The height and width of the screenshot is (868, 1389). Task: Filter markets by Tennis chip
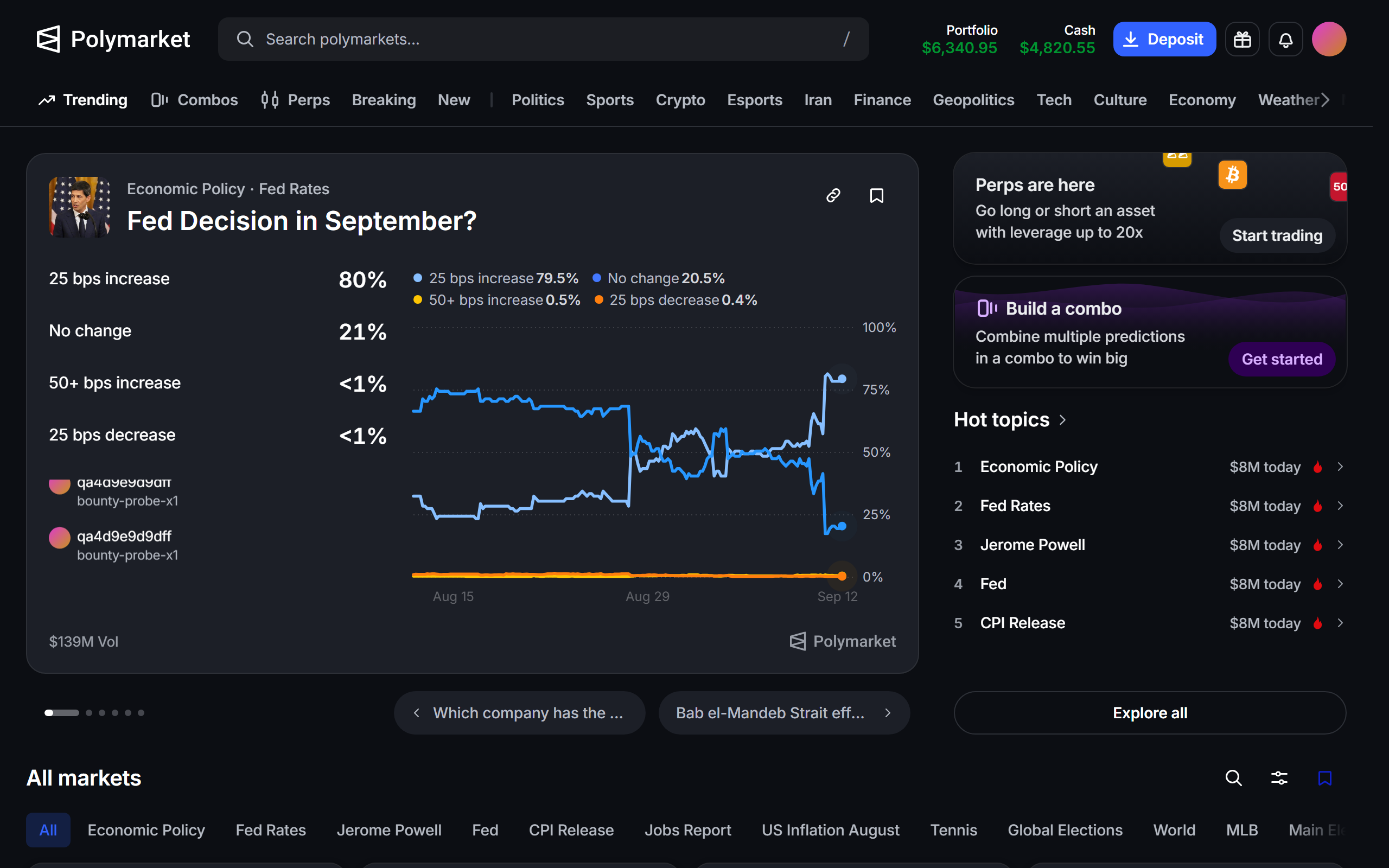click(x=953, y=829)
